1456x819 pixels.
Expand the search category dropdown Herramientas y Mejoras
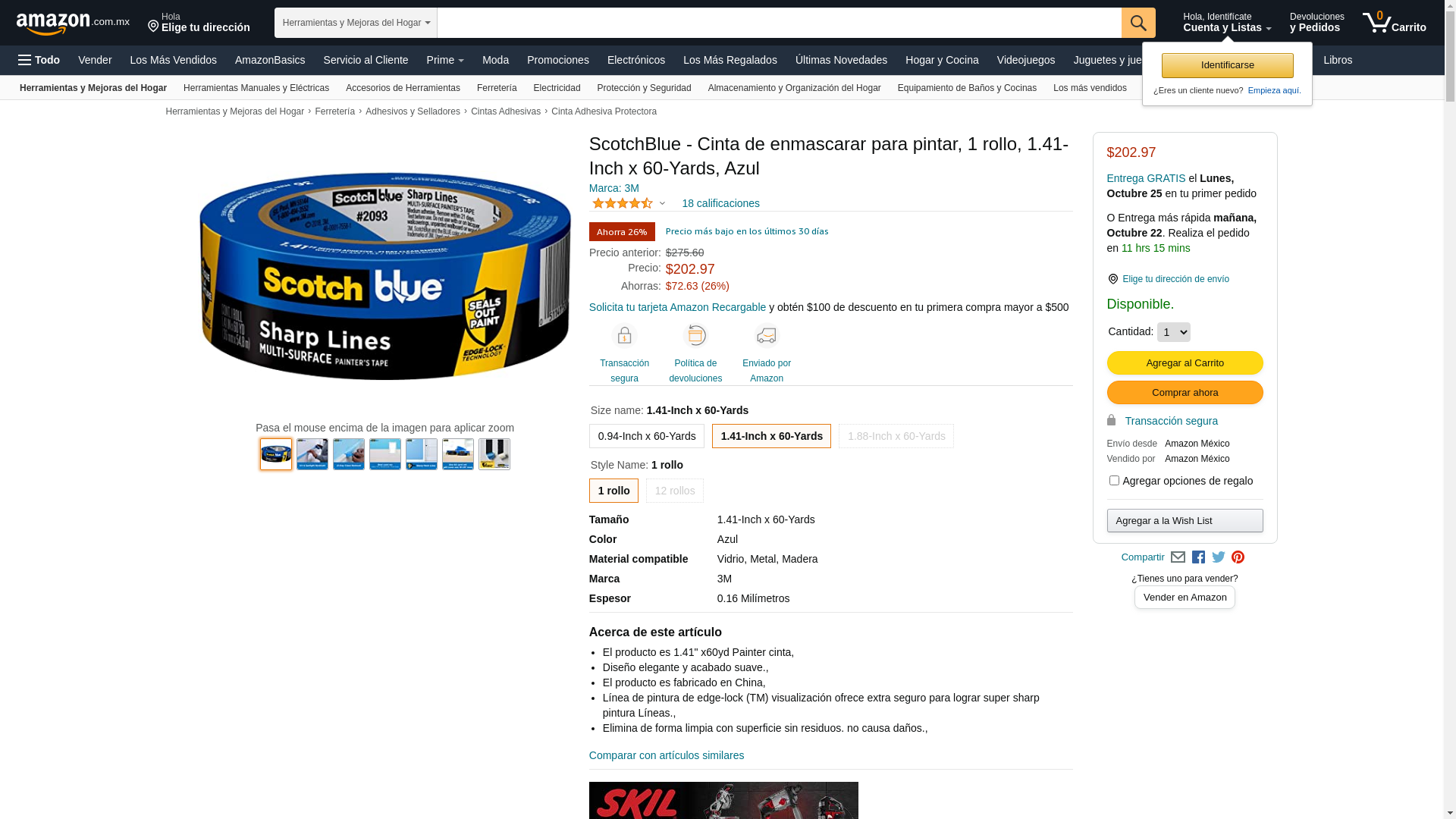[x=356, y=23]
